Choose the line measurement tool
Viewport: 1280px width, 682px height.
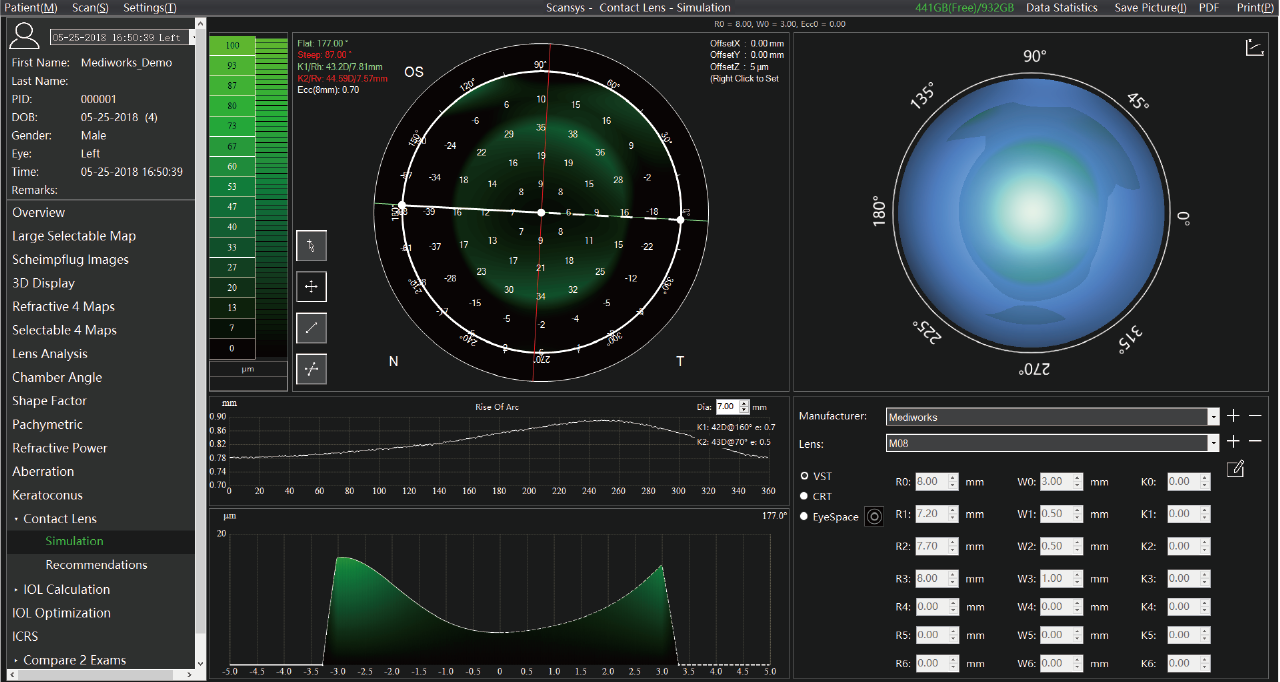click(x=311, y=328)
